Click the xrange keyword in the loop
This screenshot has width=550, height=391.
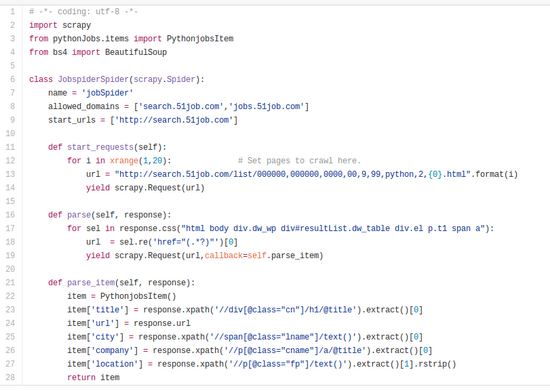(124, 161)
